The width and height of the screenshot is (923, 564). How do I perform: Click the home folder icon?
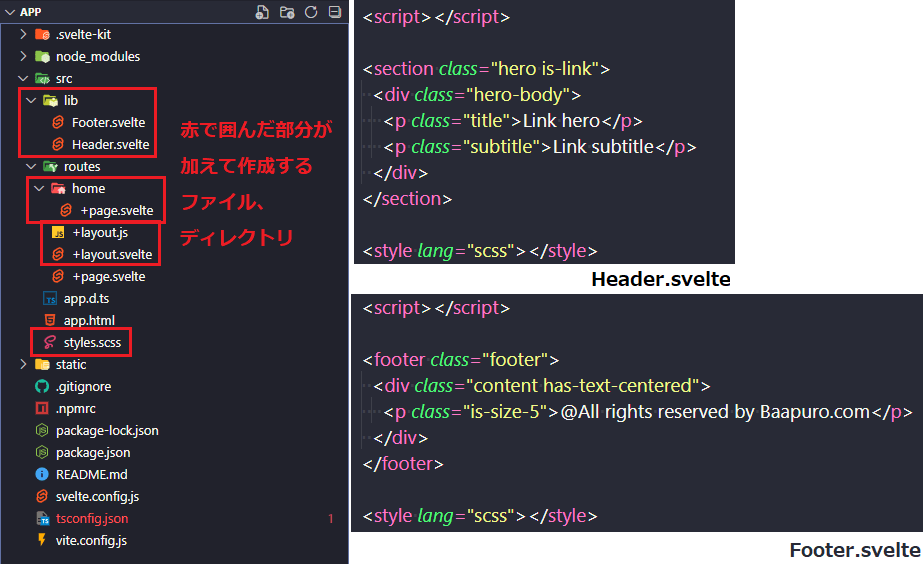click(58, 188)
